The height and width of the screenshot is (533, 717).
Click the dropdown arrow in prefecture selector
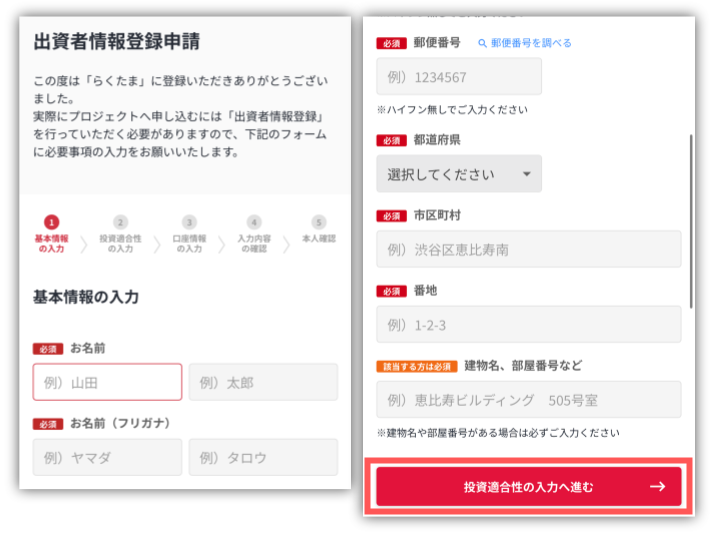point(527,174)
